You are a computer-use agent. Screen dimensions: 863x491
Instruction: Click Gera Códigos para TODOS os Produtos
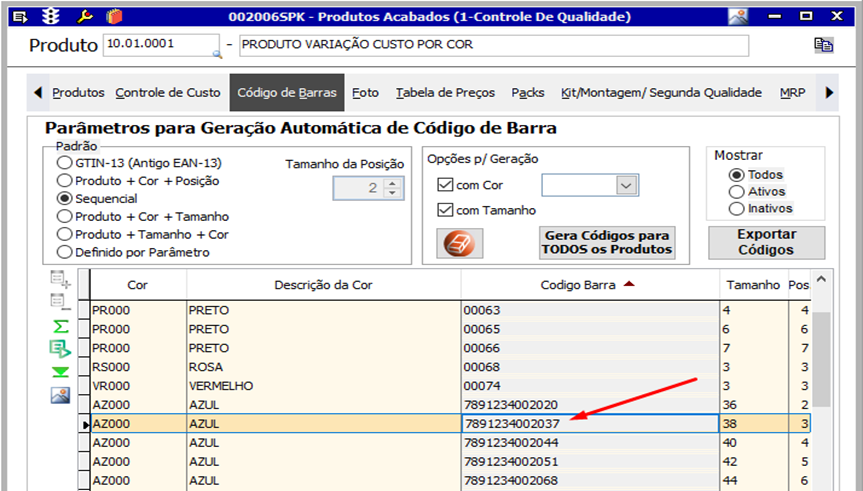pyautogui.click(x=607, y=243)
